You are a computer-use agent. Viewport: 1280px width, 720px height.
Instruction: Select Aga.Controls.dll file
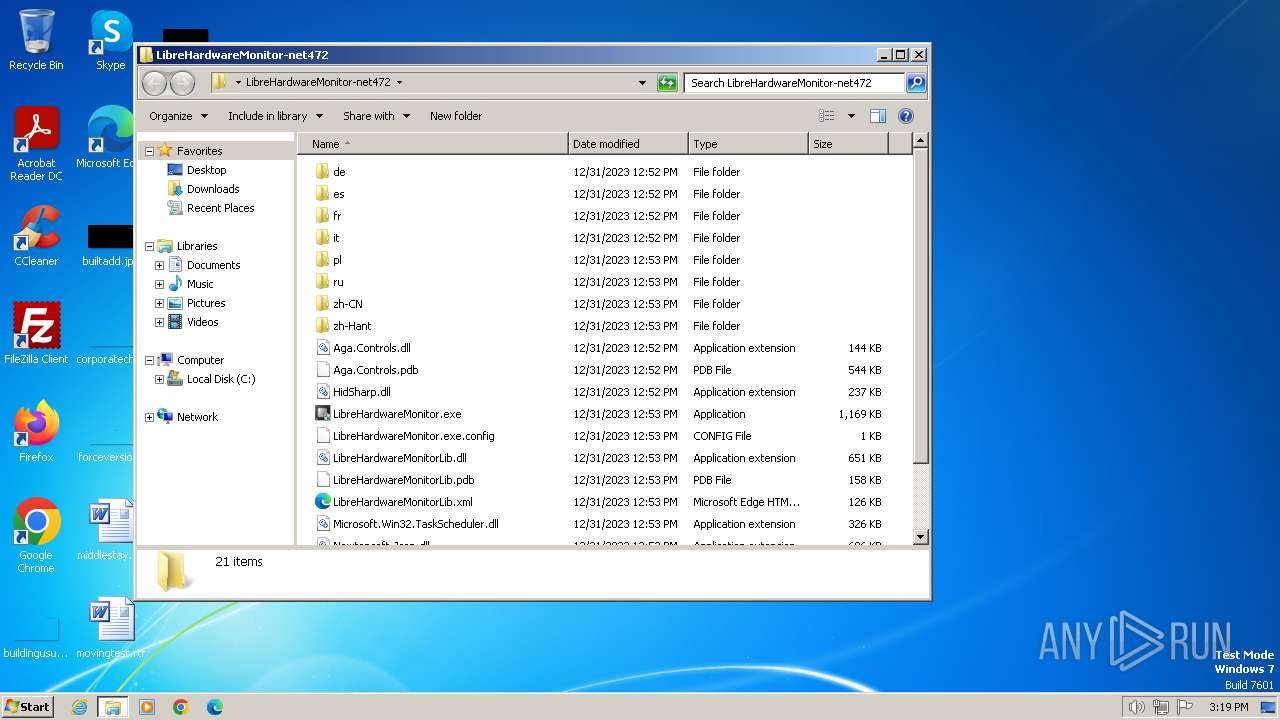point(371,348)
